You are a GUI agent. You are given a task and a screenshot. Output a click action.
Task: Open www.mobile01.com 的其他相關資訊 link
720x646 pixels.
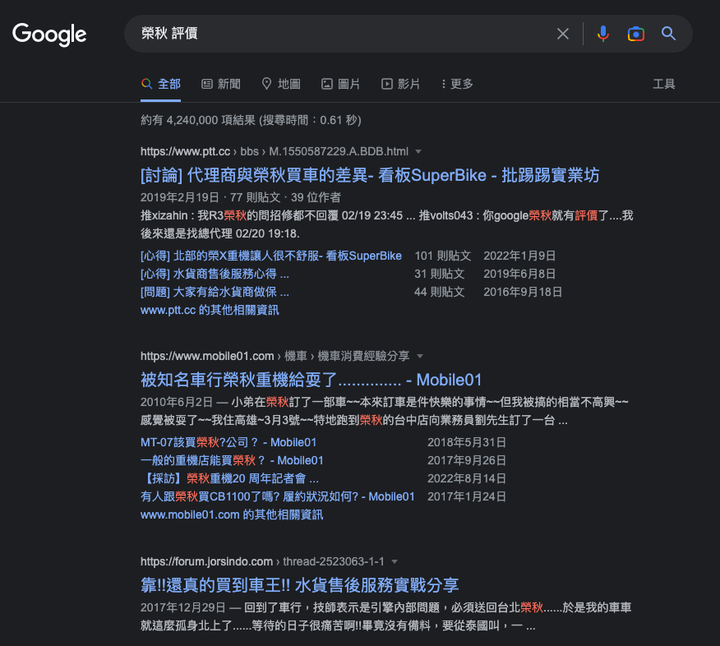pos(231,515)
